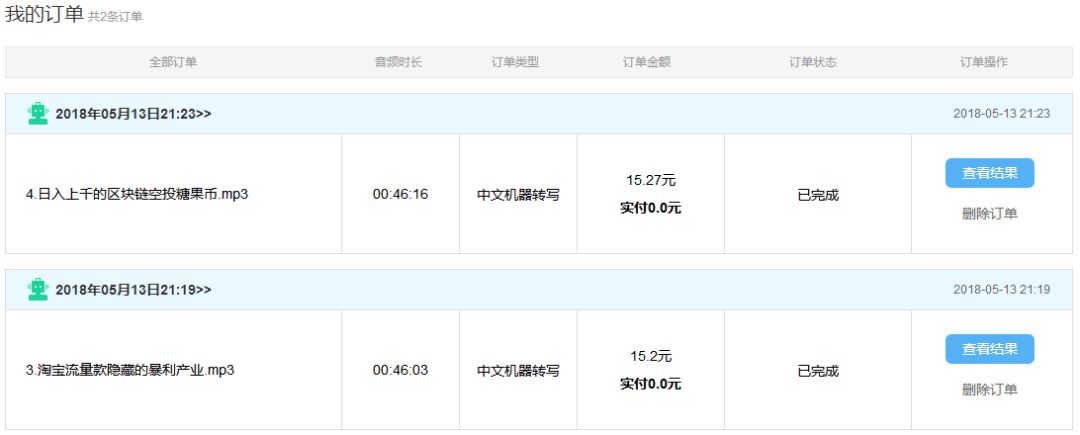This screenshot has width=1080, height=435.
Task: Click timestamp 2018-05-13 21:23
Action: click(x=1001, y=114)
